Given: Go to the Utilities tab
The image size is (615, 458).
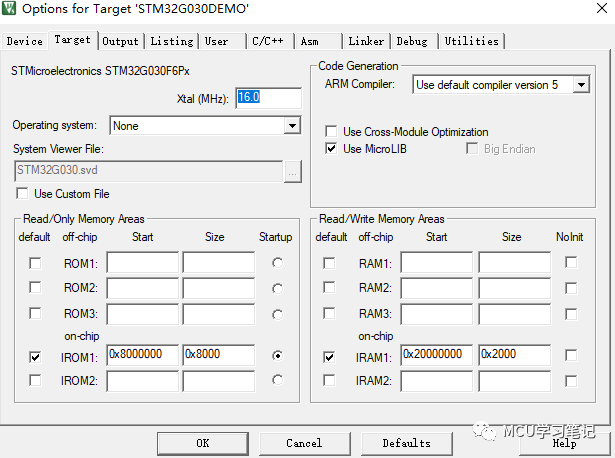Looking at the screenshot, I should [472, 41].
